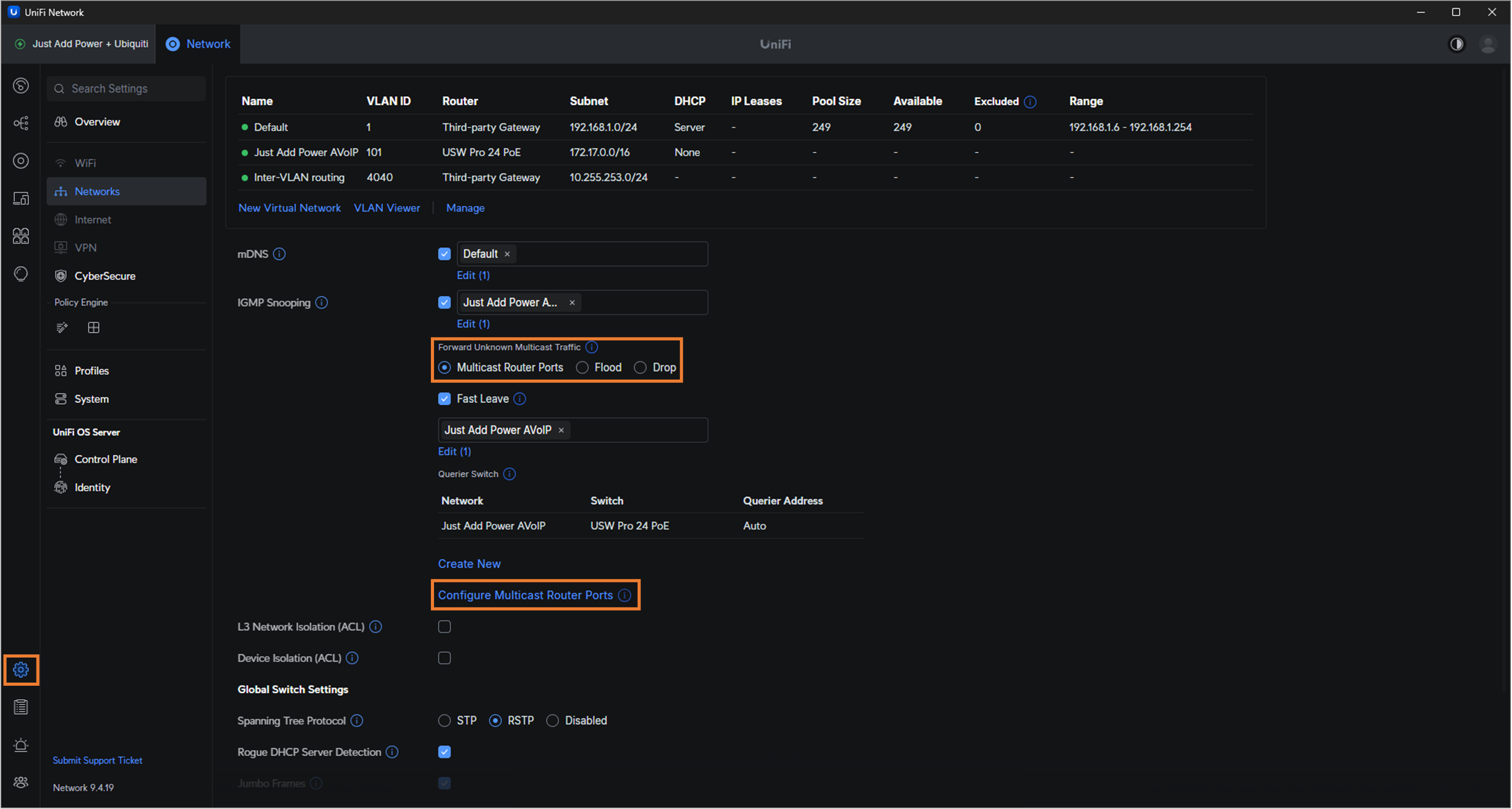The height and width of the screenshot is (809, 1512).
Task: Enable the L3 Network Isolation (ACL) checkbox
Action: 444,626
